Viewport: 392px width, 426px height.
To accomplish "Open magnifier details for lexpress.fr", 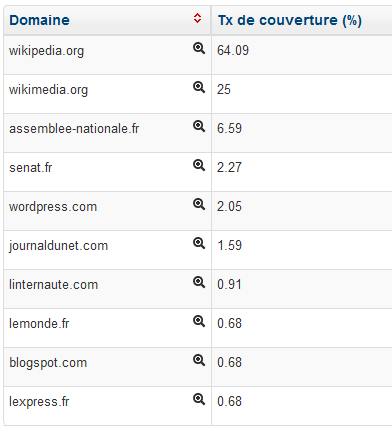I will (199, 399).
